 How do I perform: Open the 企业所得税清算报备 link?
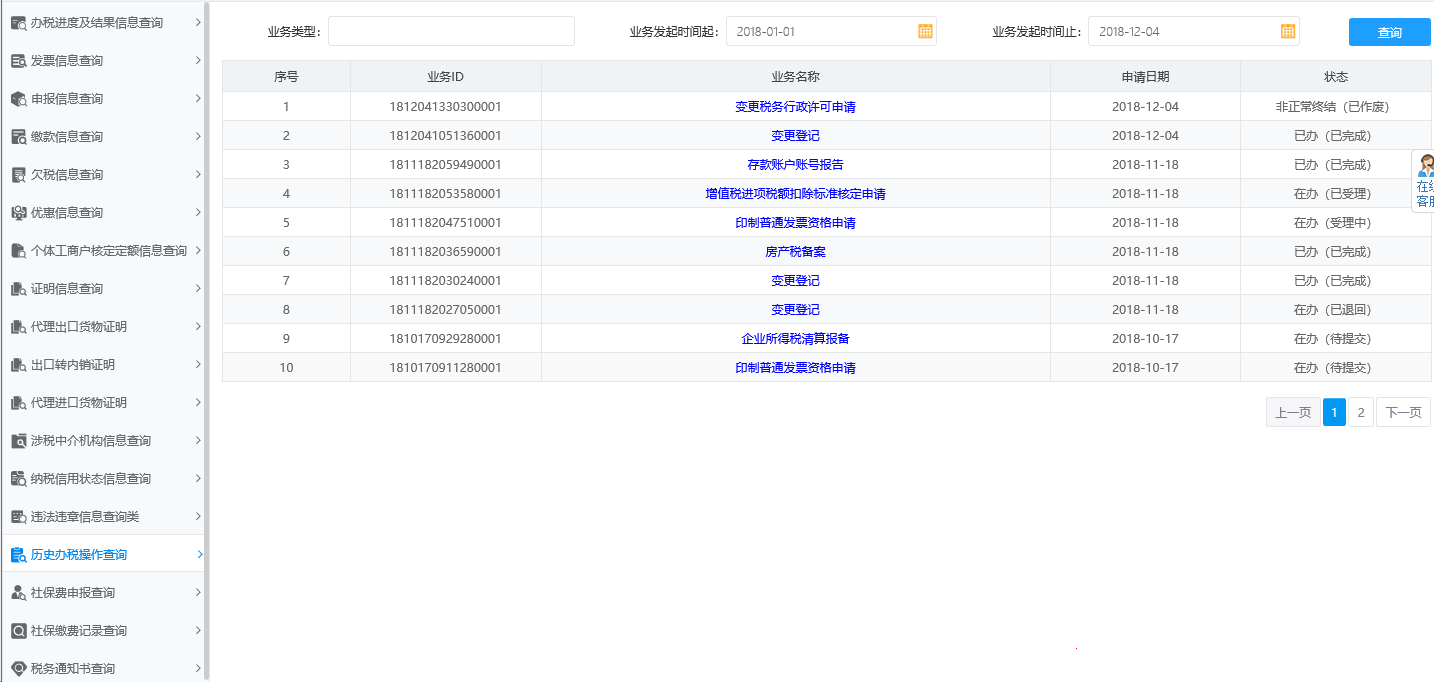[794, 338]
